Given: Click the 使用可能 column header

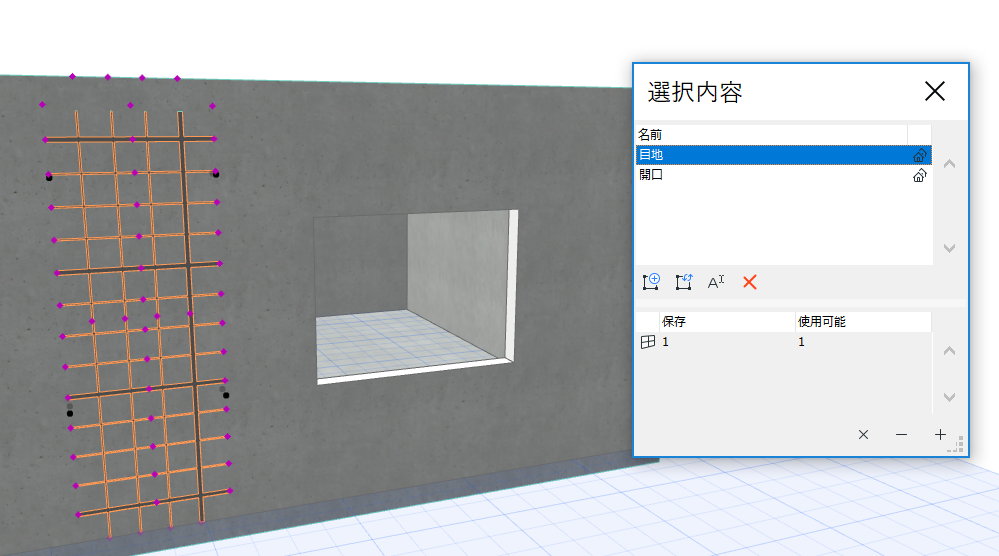Looking at the screenshot, I should pos(863,322).
